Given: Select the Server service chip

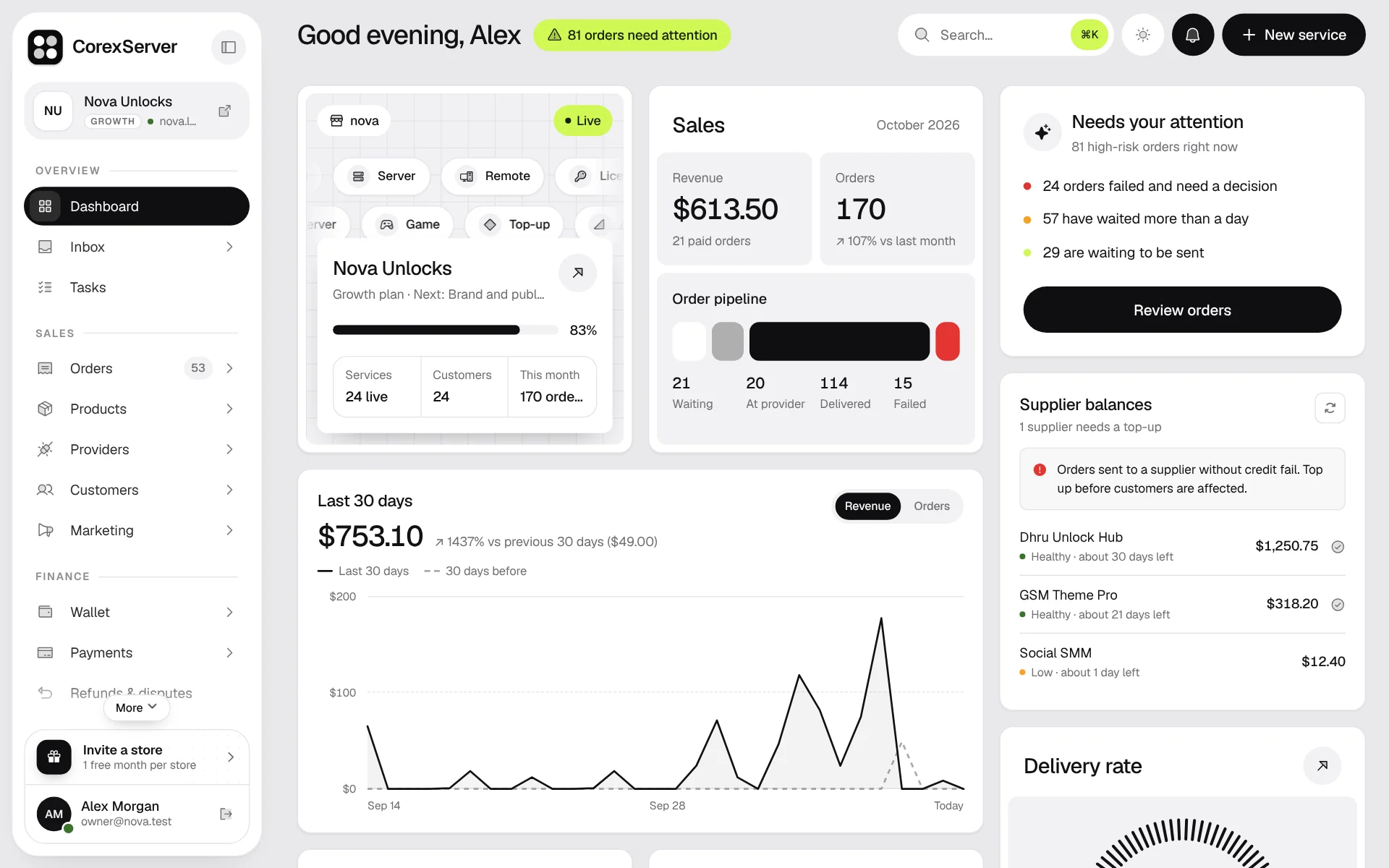Looking at the screenshot, I should tap(382, 176).
